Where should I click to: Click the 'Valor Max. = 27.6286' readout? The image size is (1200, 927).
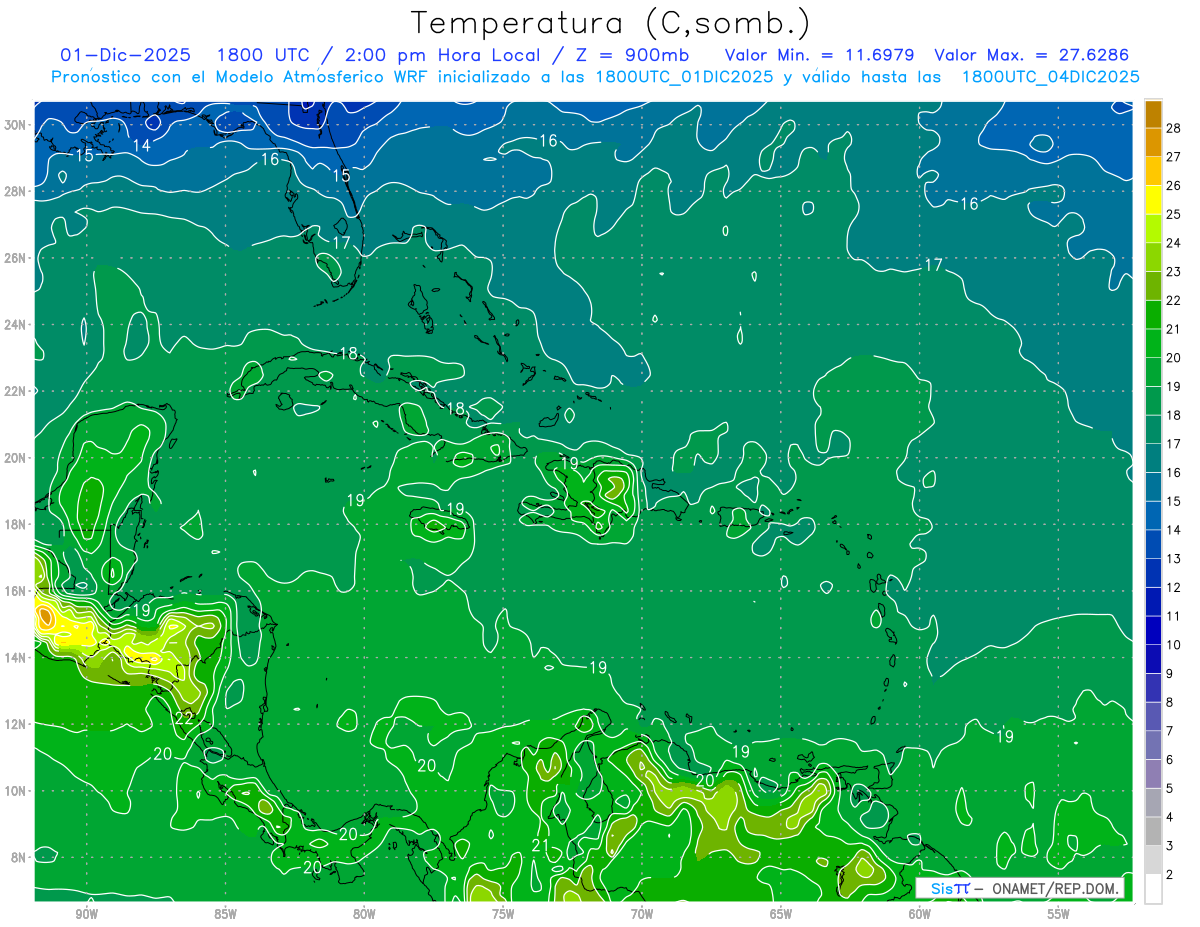(1031, 54)
